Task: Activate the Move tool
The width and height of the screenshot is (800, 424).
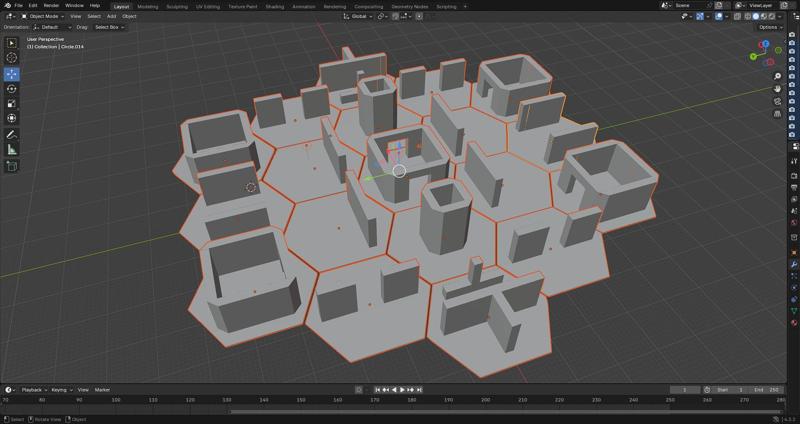Action: tap(11, 74)
